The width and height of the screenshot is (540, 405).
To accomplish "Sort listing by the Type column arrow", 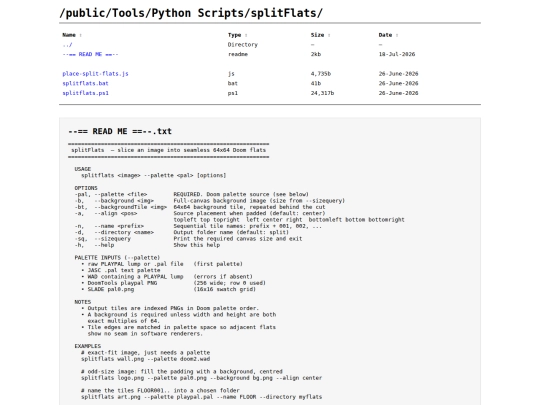I will (x=246, y=35).
